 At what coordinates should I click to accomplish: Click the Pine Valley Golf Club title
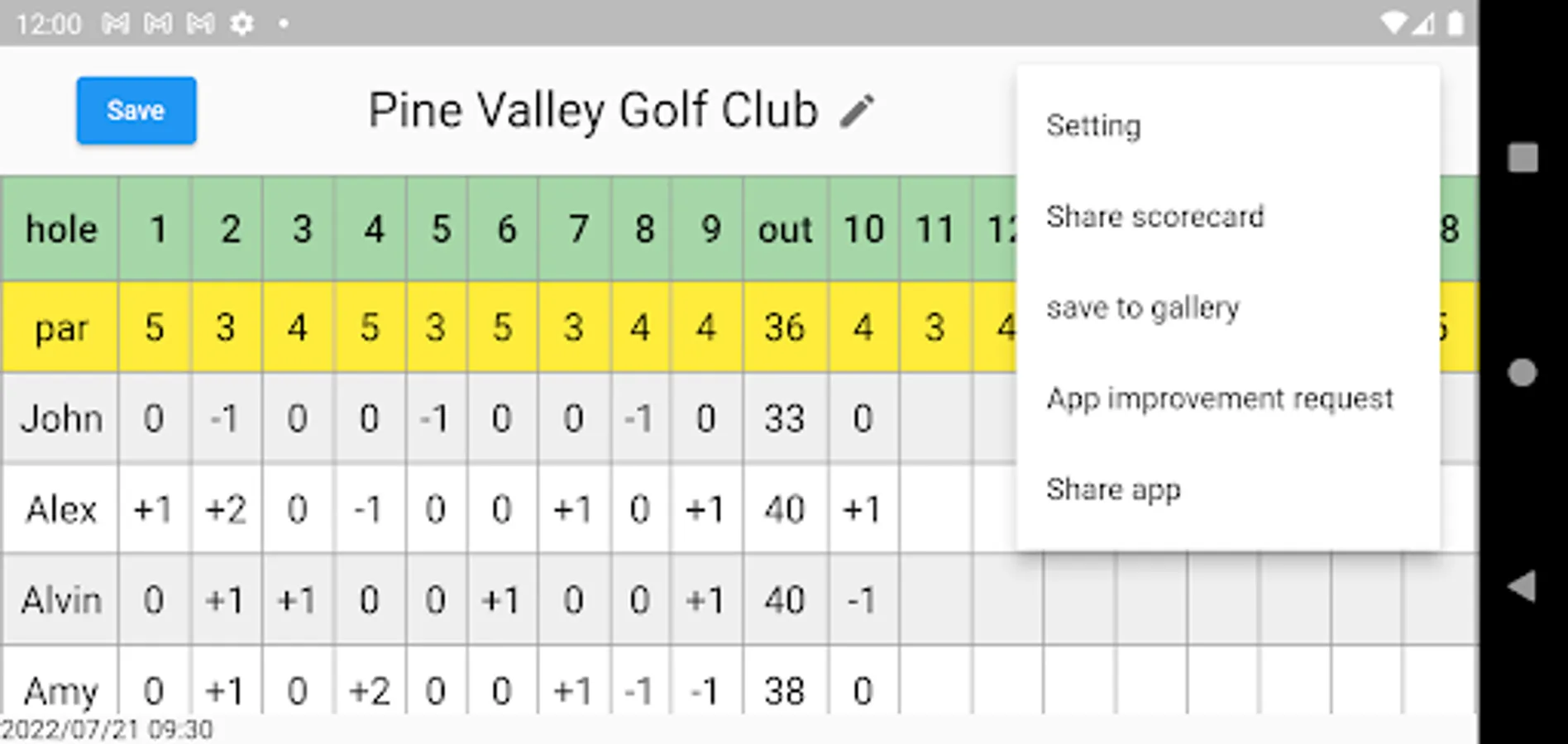tap(593, 111)
